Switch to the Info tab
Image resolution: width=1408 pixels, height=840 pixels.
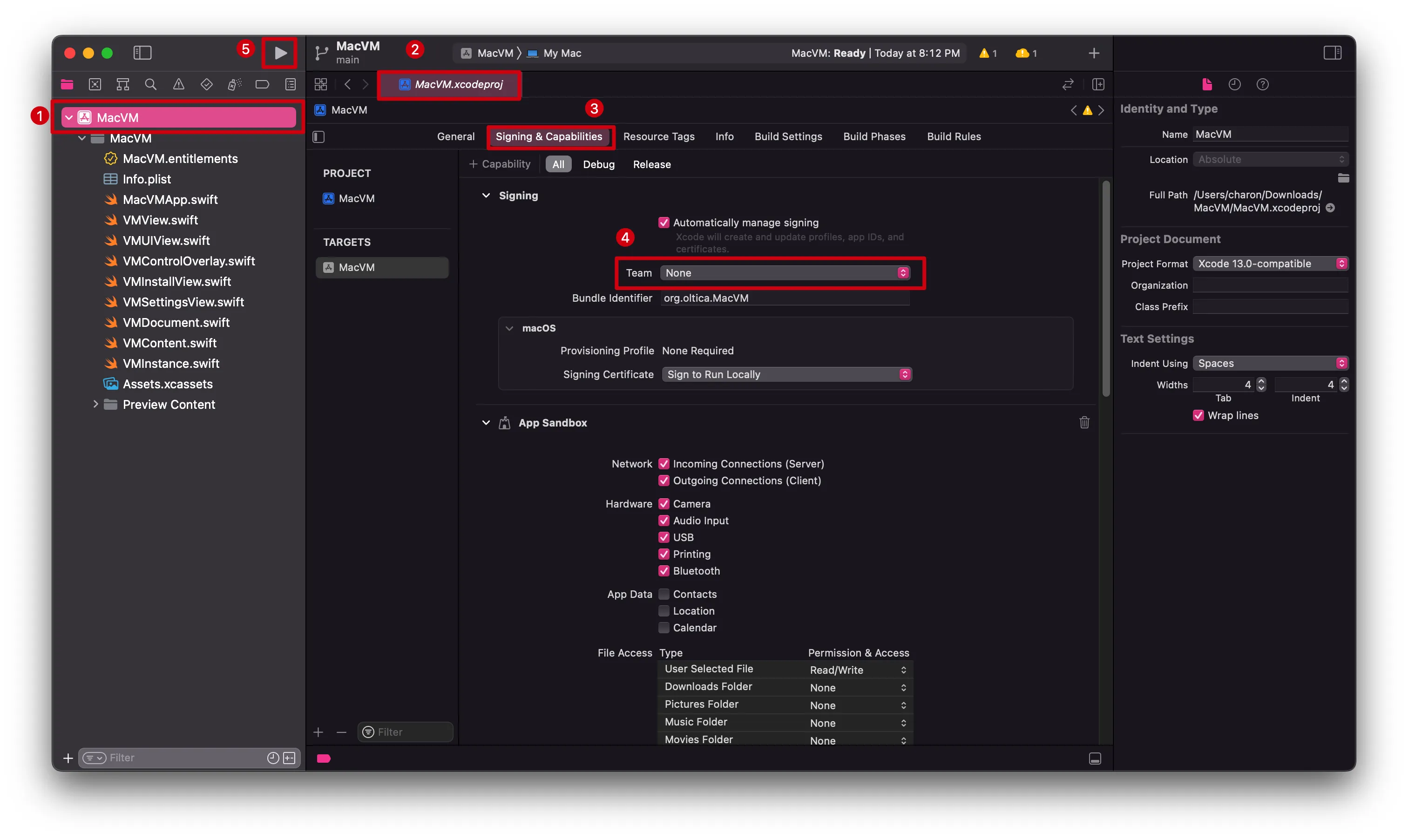pos(724,136)
